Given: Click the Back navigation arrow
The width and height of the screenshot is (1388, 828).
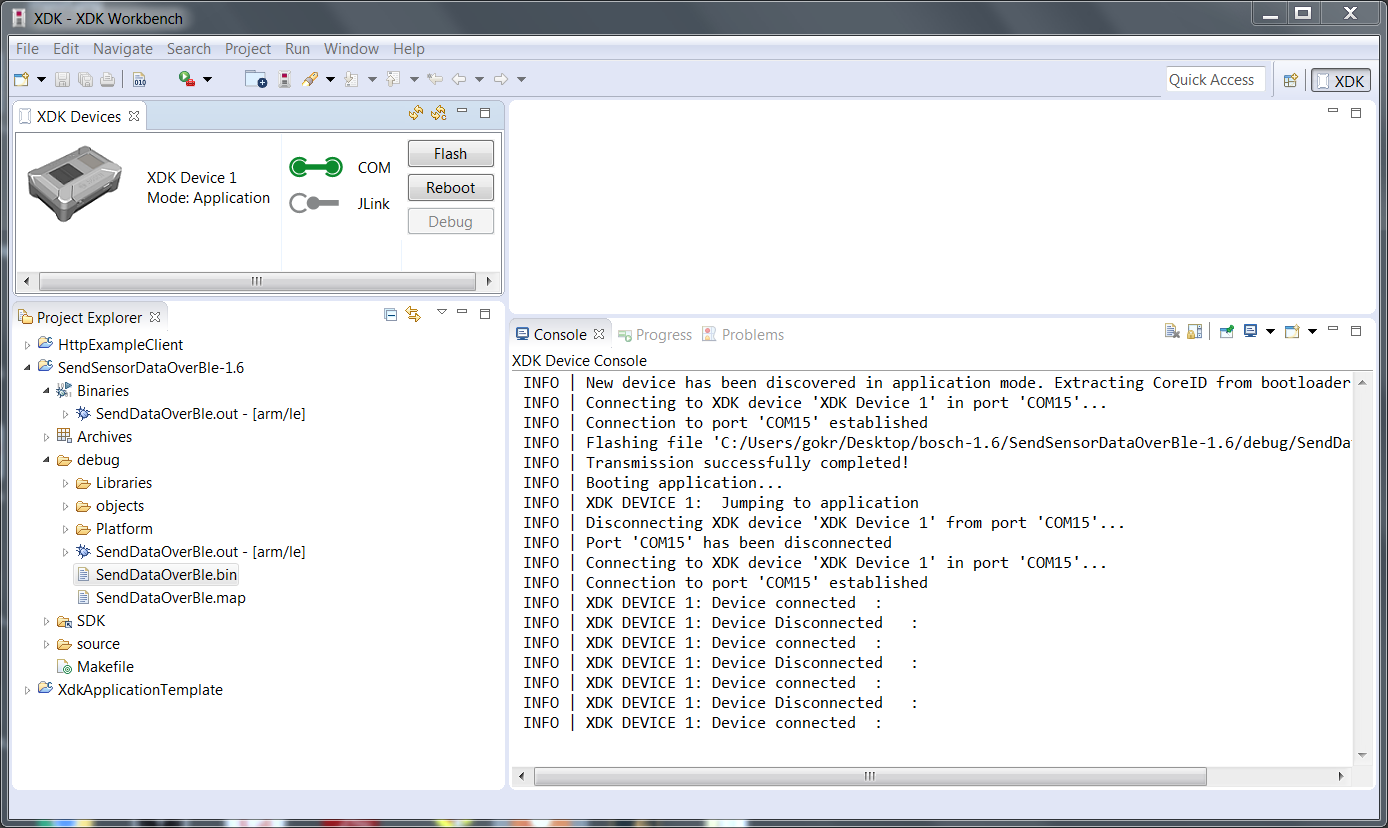Looking at the screenshot, I should pyautogui.click(x=459, y=79).
